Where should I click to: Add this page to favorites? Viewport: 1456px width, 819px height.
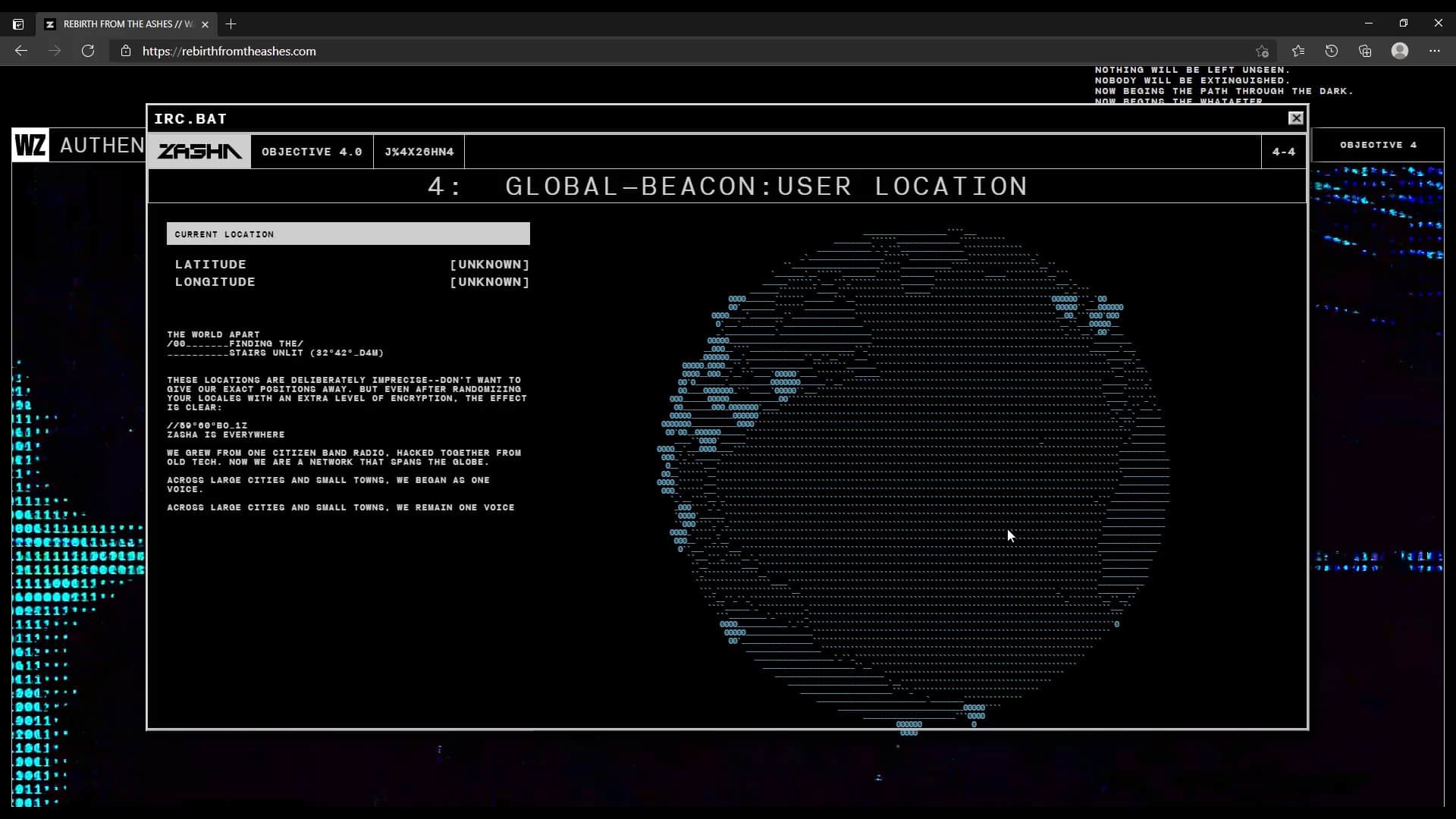[1262, 51]
